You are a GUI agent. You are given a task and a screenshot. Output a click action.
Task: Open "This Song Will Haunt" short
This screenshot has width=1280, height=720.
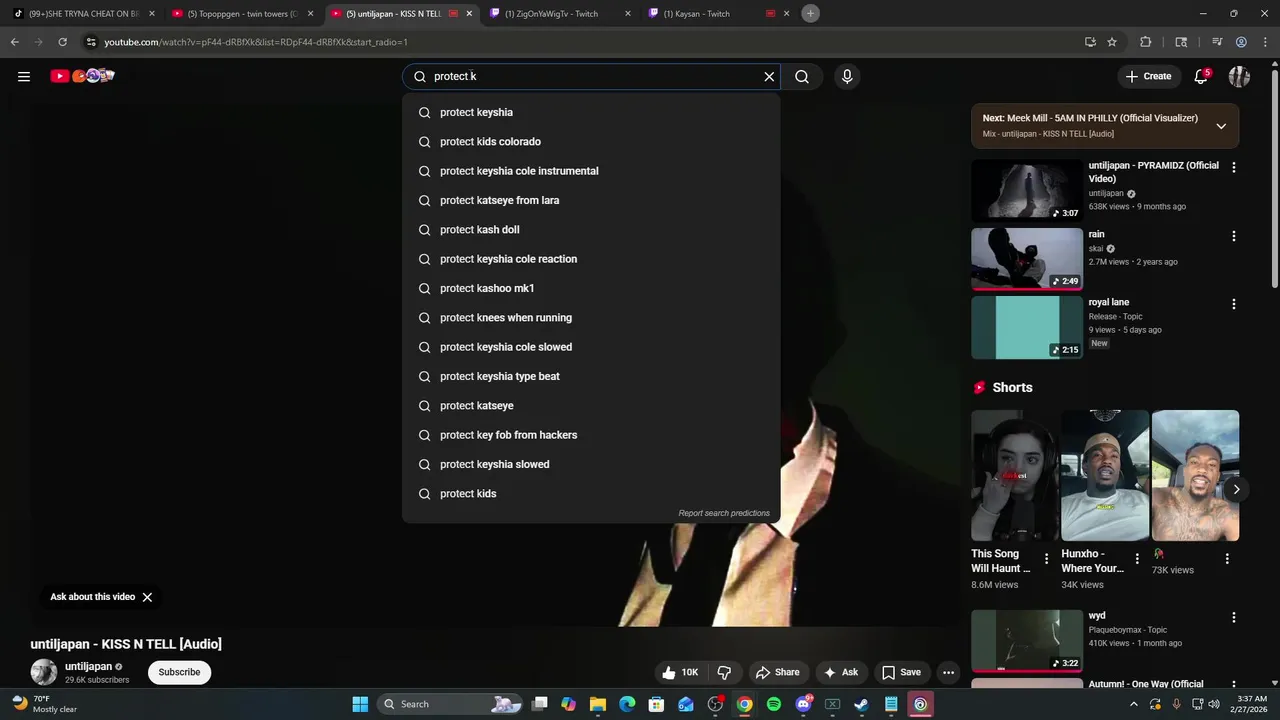(x=1014, y=476)
